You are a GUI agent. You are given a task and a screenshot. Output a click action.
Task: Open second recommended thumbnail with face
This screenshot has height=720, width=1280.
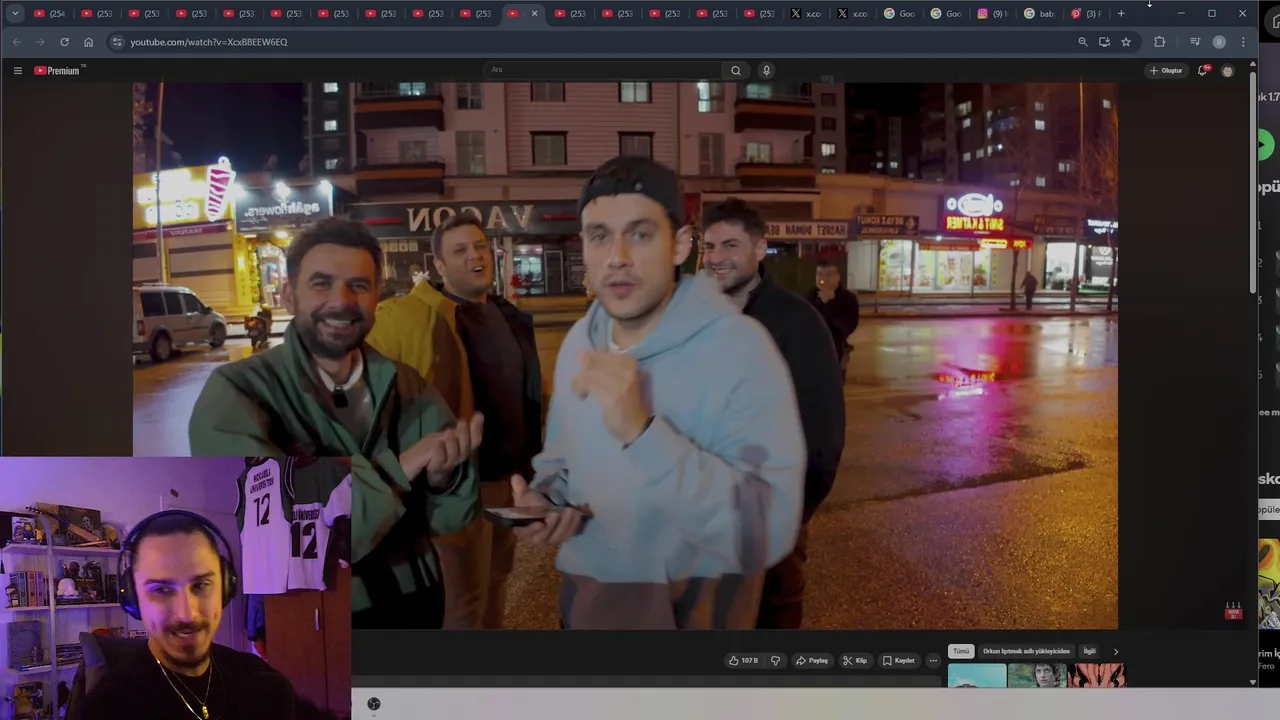(x=1037, y=676)
